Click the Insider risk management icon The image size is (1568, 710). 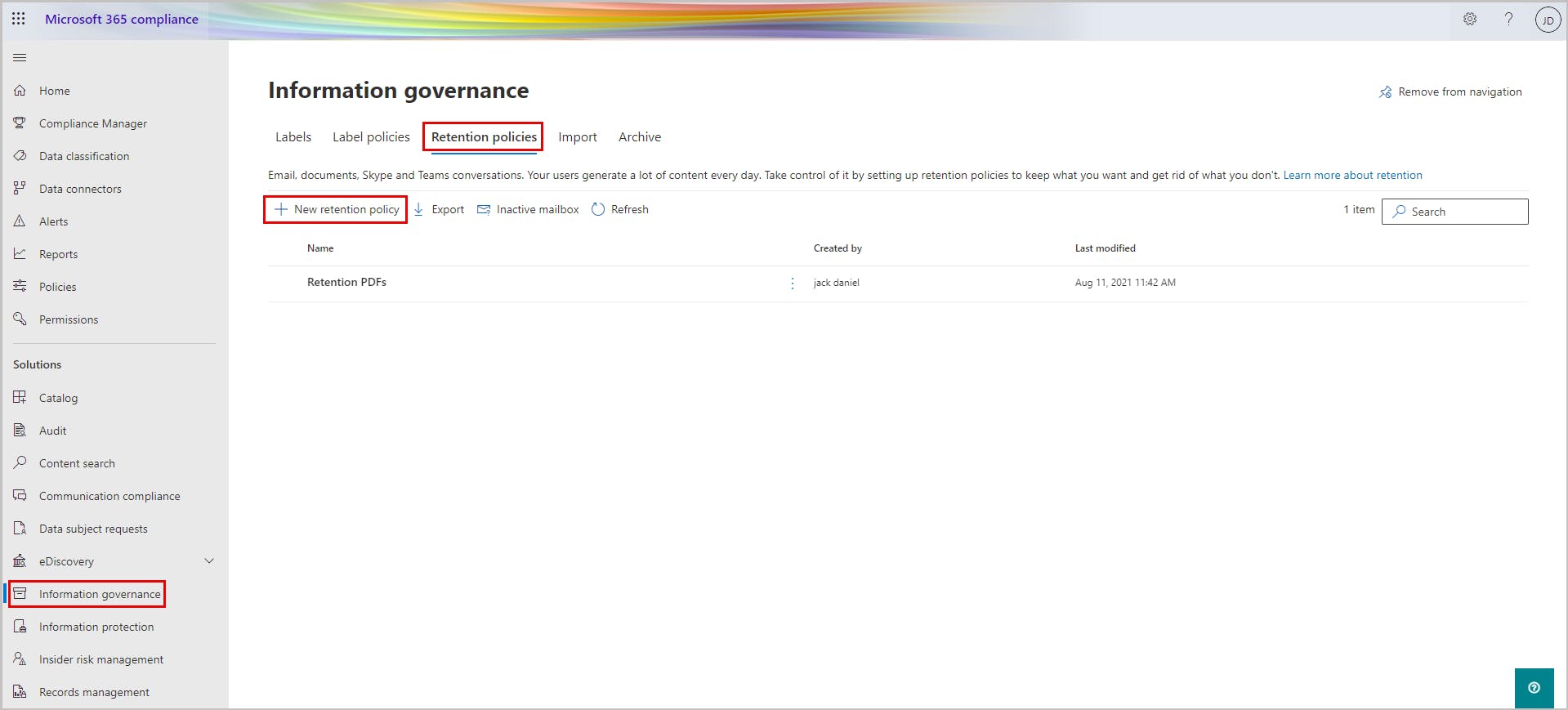[x=20, y=659]
